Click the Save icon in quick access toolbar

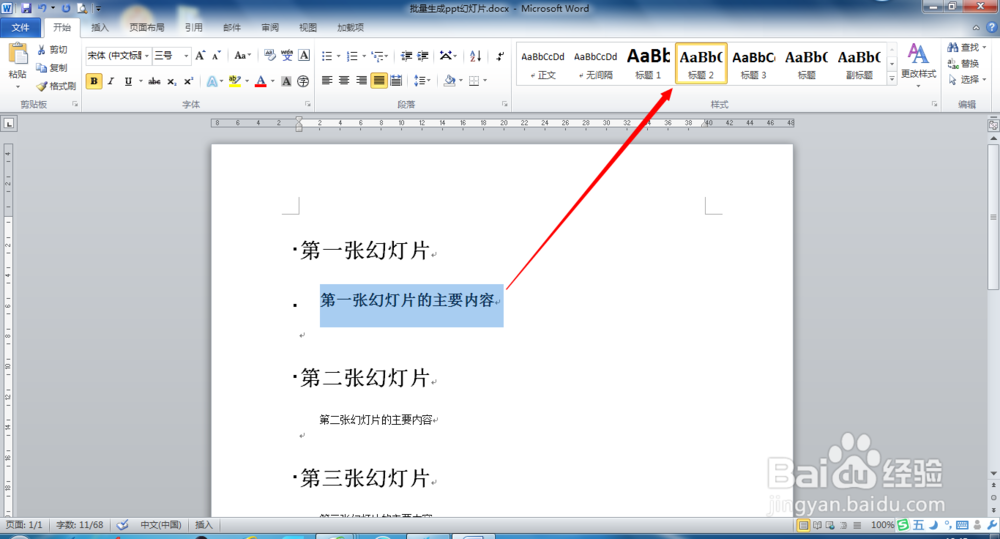pyautogui.click(x=26, y=8)
